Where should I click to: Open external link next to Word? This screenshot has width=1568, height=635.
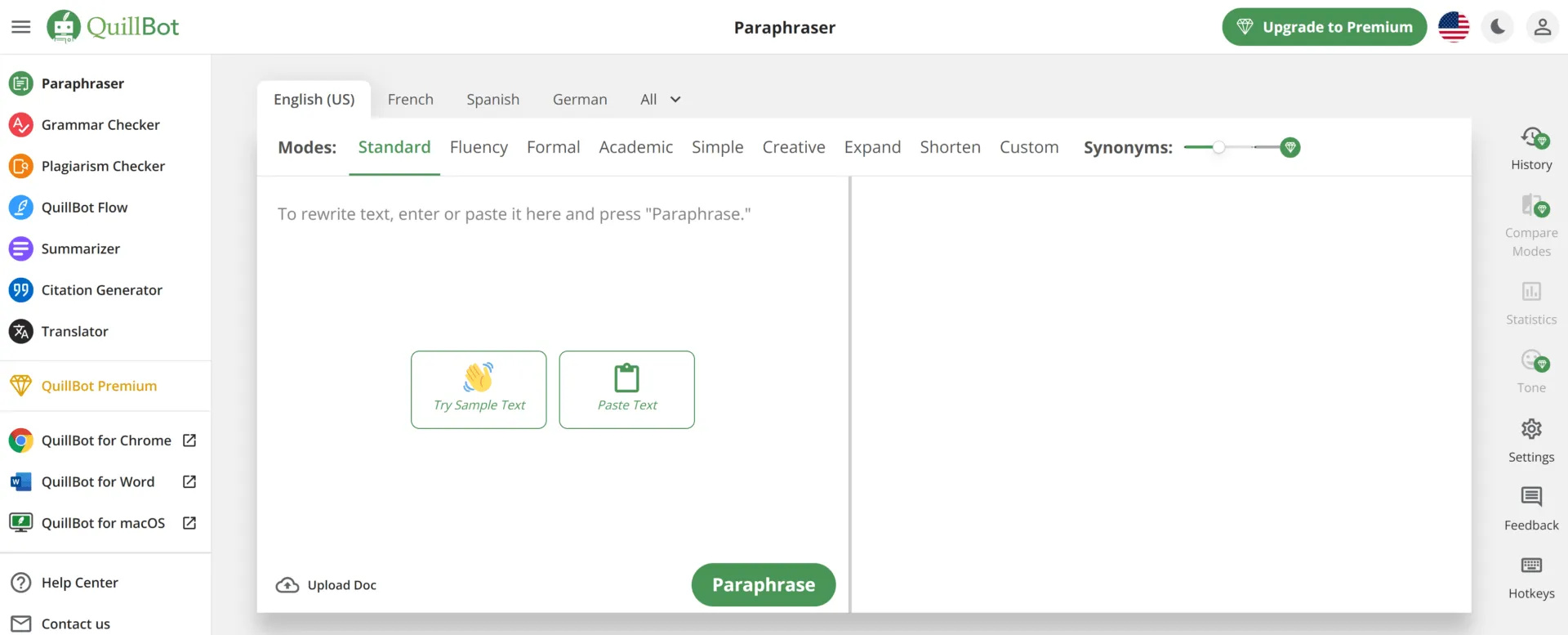tap(189, 481)
